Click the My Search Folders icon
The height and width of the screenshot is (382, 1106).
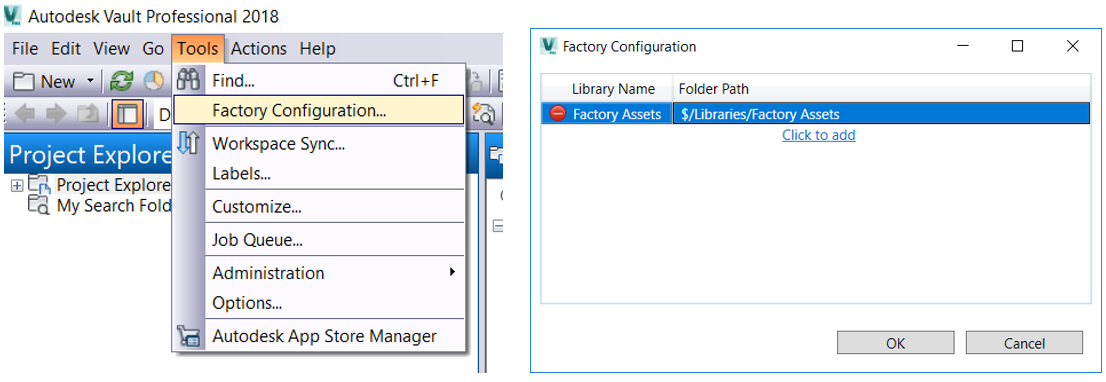point(39,205)
